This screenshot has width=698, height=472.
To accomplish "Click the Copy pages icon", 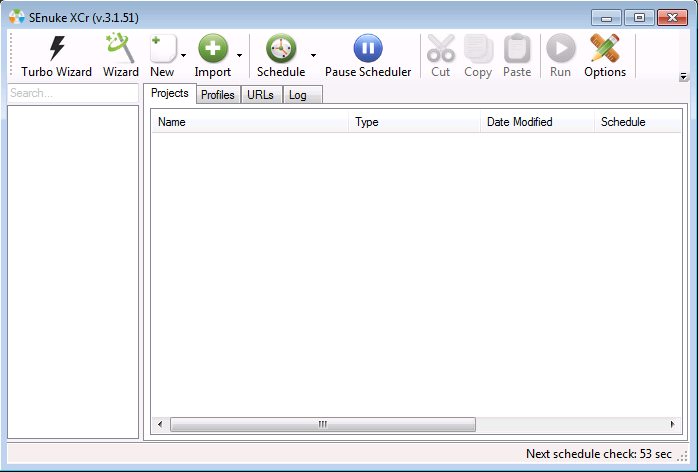I will [478, 48].
